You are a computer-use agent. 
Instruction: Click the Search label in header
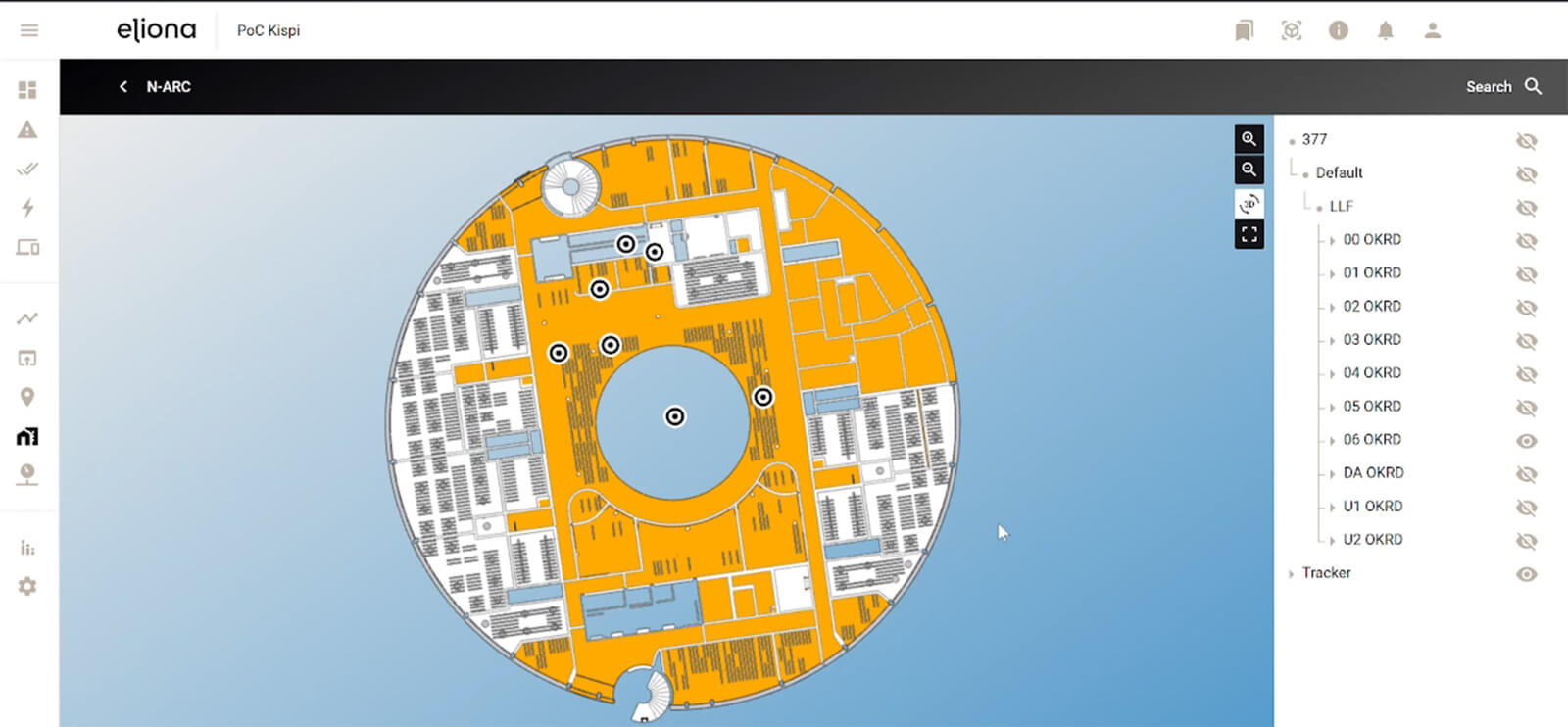tap(1489, 86)
